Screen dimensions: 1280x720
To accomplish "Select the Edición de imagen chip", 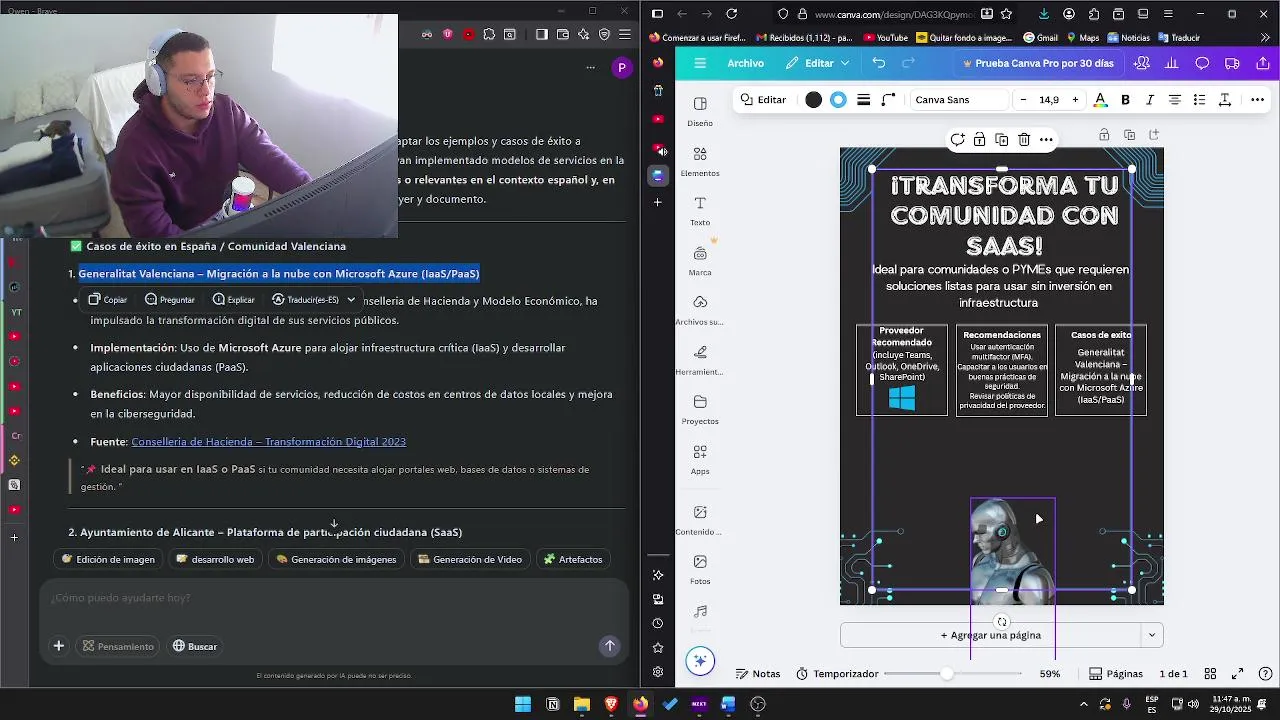I will (108, 560).
